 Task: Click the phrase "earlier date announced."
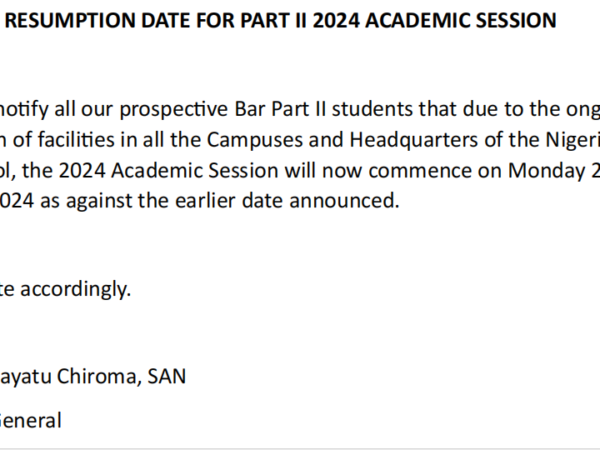(x=287, y=201)
